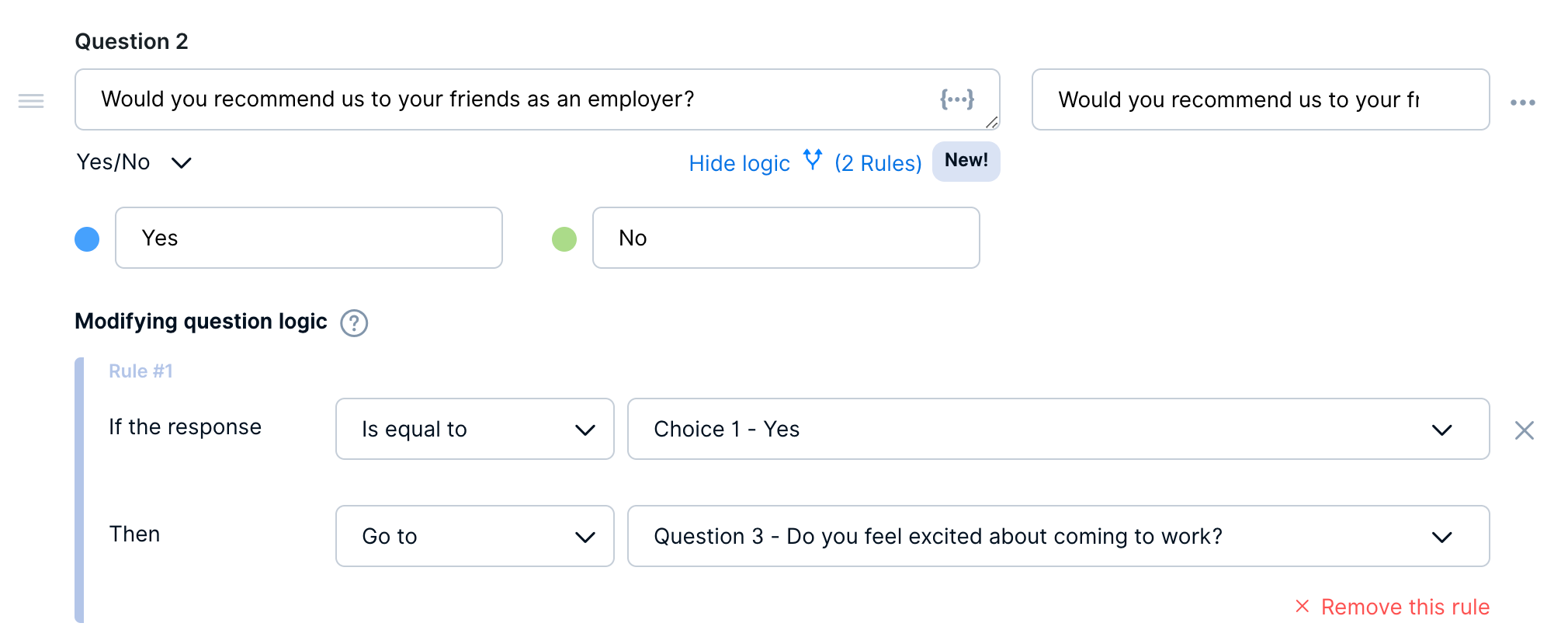Open the Yes/No question type dropdown
This screenshot has height=637, width=1568.
click(134, 162)
